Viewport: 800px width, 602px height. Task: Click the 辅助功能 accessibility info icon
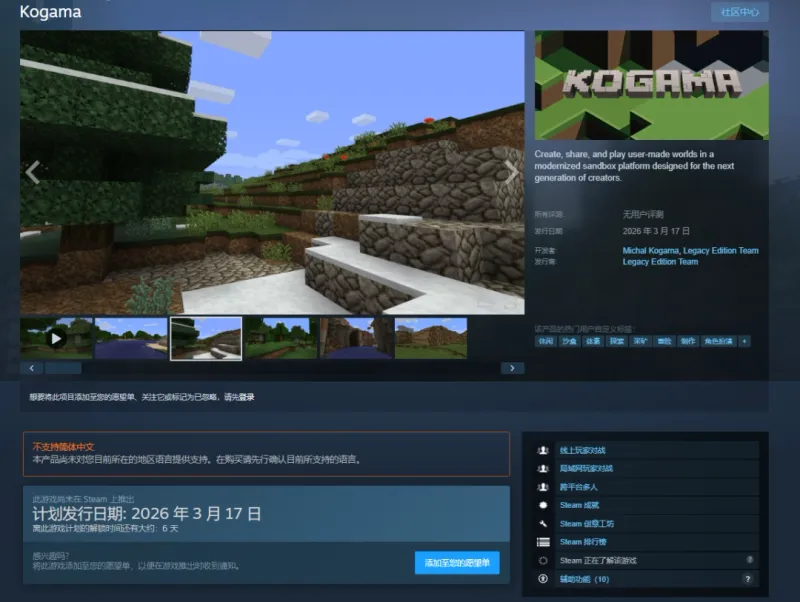[542, 578]
